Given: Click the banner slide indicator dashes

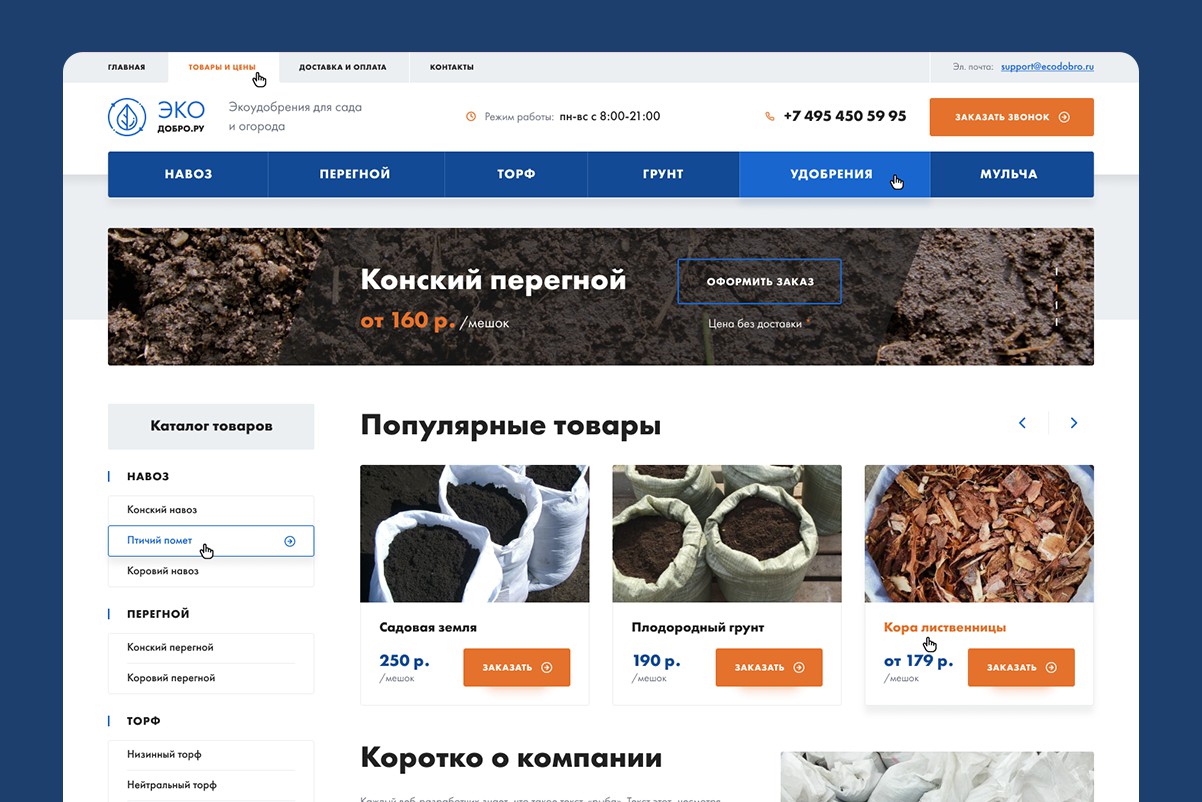Looking at the screenshot, I should tap(1057, 296).
